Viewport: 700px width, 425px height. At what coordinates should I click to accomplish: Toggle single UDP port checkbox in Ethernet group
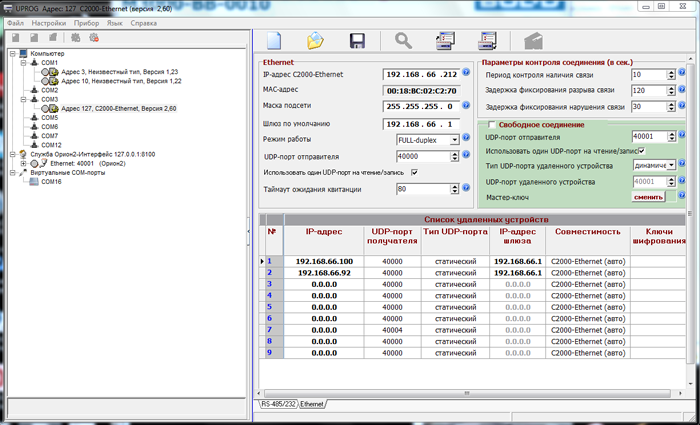pos(415,173)
